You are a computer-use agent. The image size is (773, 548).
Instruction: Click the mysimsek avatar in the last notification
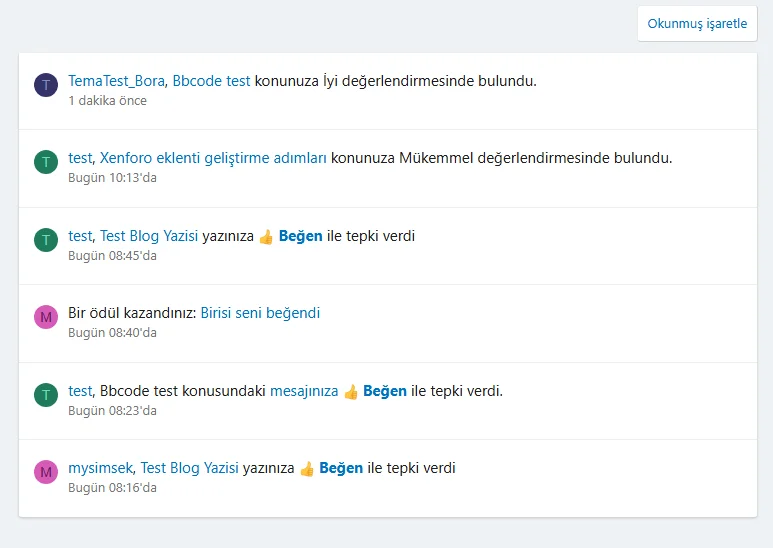tap(46, 472)
